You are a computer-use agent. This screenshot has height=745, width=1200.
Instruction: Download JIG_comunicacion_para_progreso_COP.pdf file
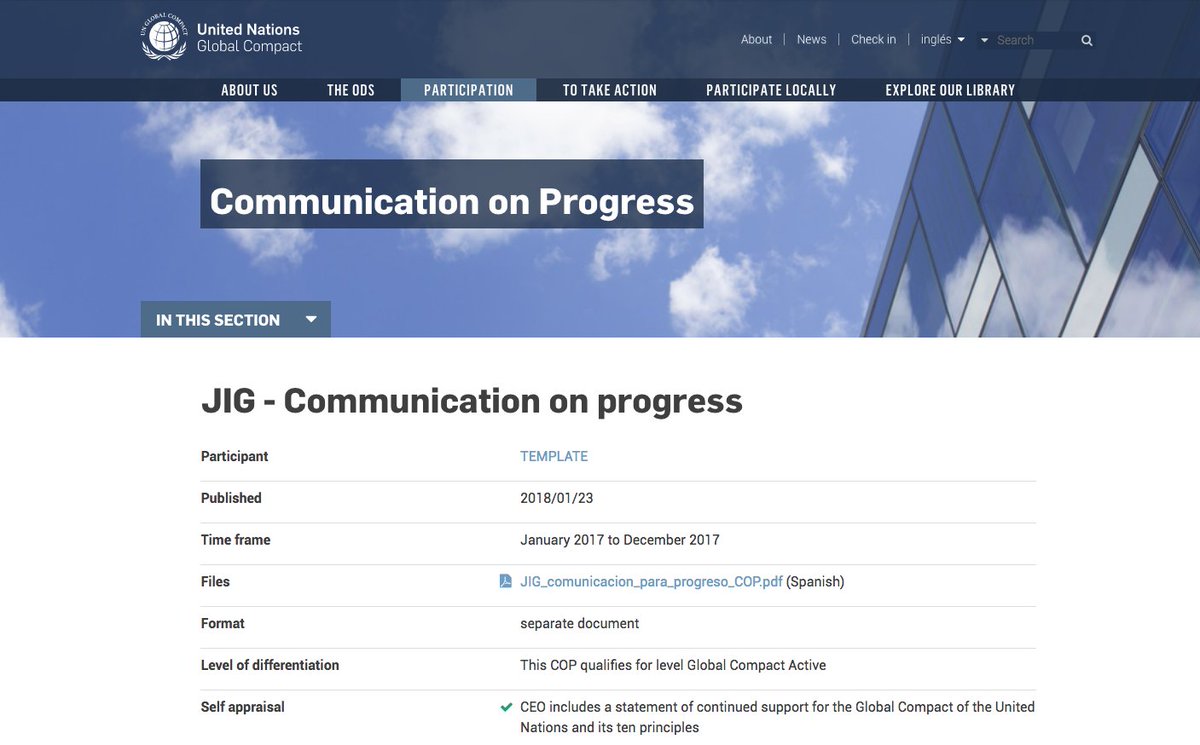click(651, 581)
